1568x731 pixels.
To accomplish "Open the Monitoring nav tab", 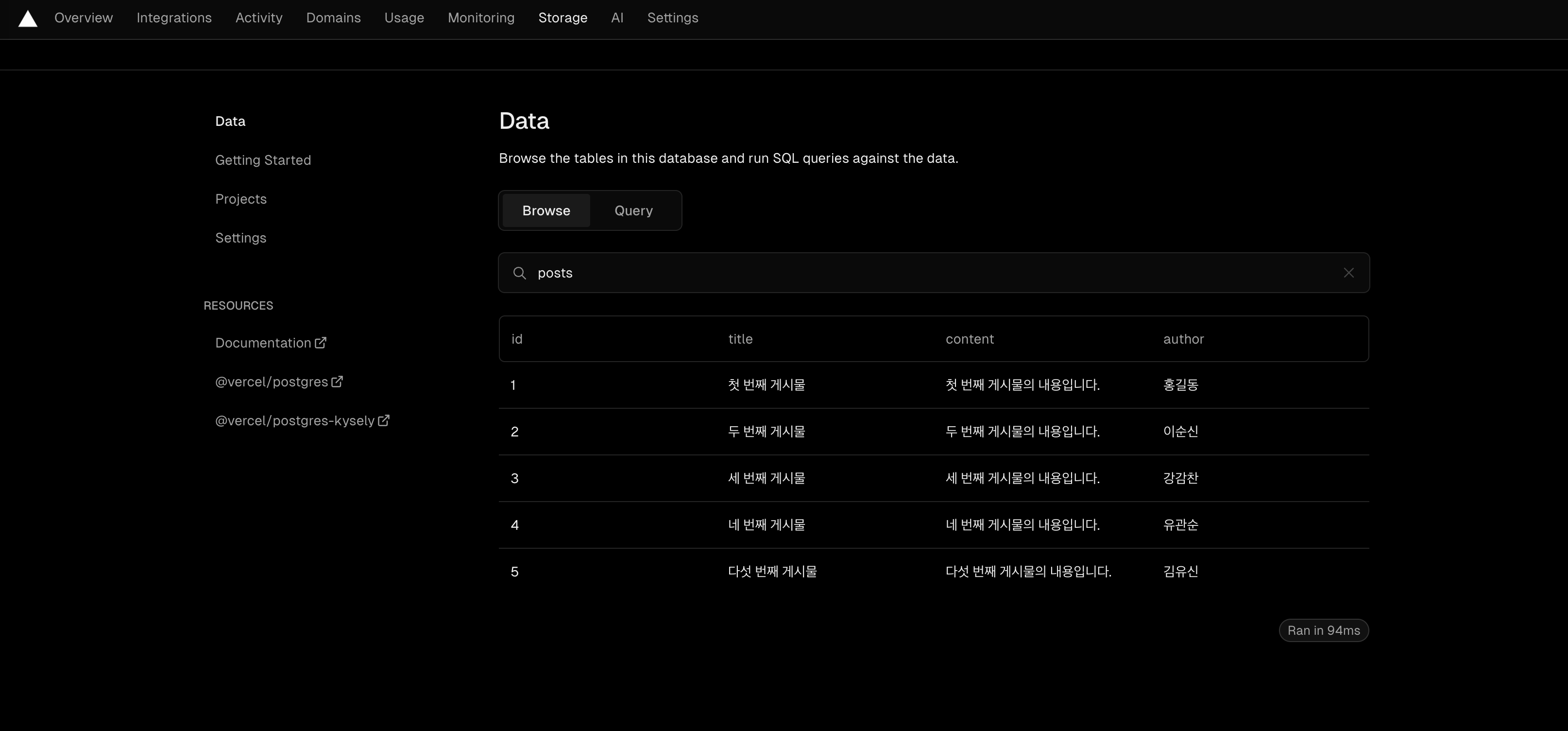I will [481, 18].
